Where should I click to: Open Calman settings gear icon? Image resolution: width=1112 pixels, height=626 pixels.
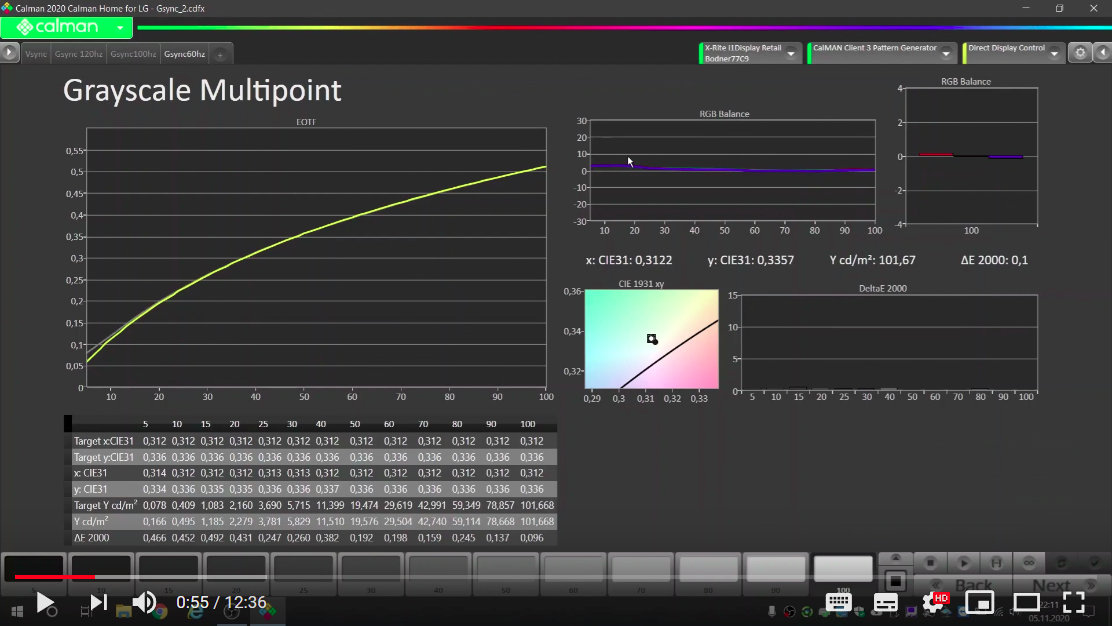coord(1079,53)
